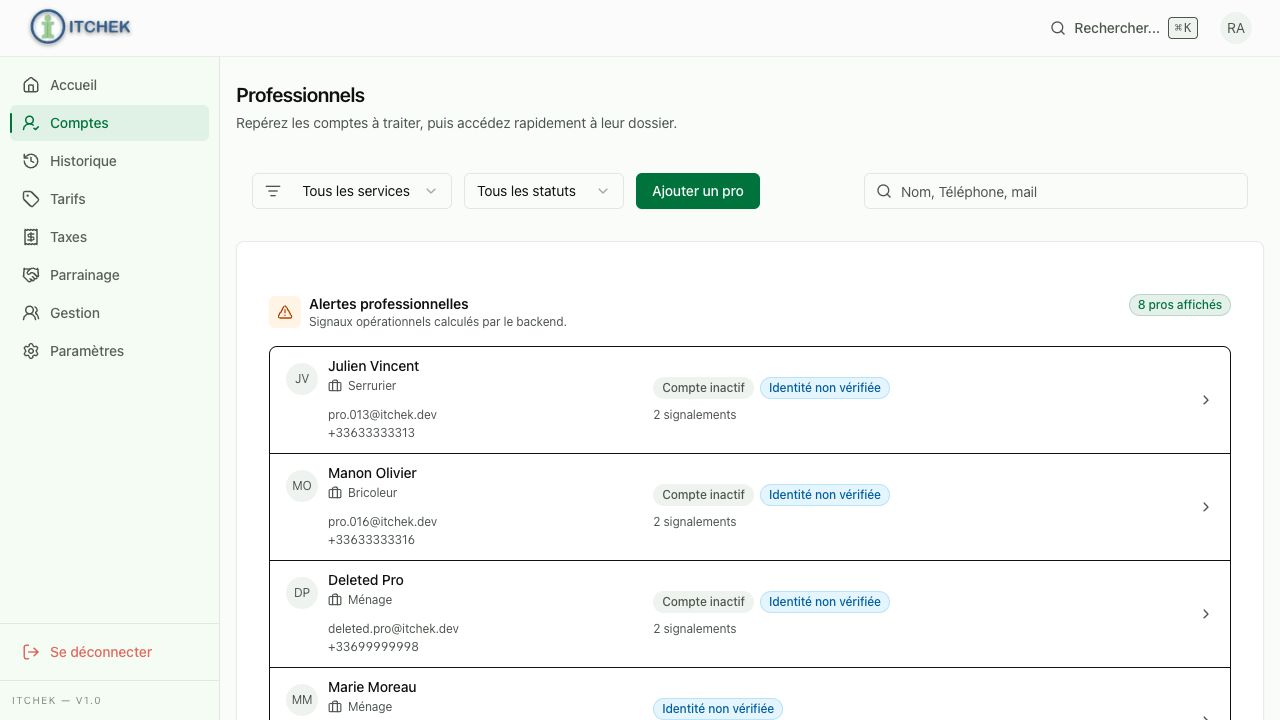Click briefcase icon beside Bricoleur
The image size is (1280, 720).
tap(335, 493)
